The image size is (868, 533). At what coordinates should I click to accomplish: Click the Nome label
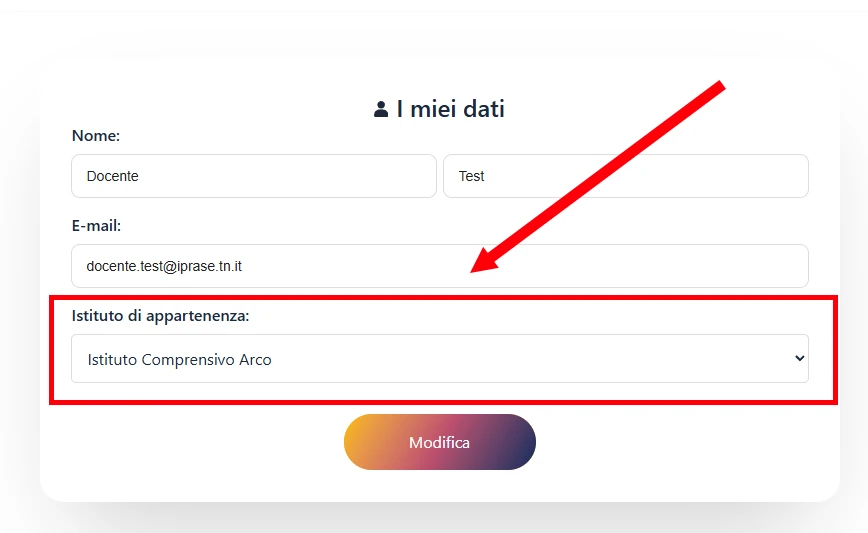[x=96, y=135]
